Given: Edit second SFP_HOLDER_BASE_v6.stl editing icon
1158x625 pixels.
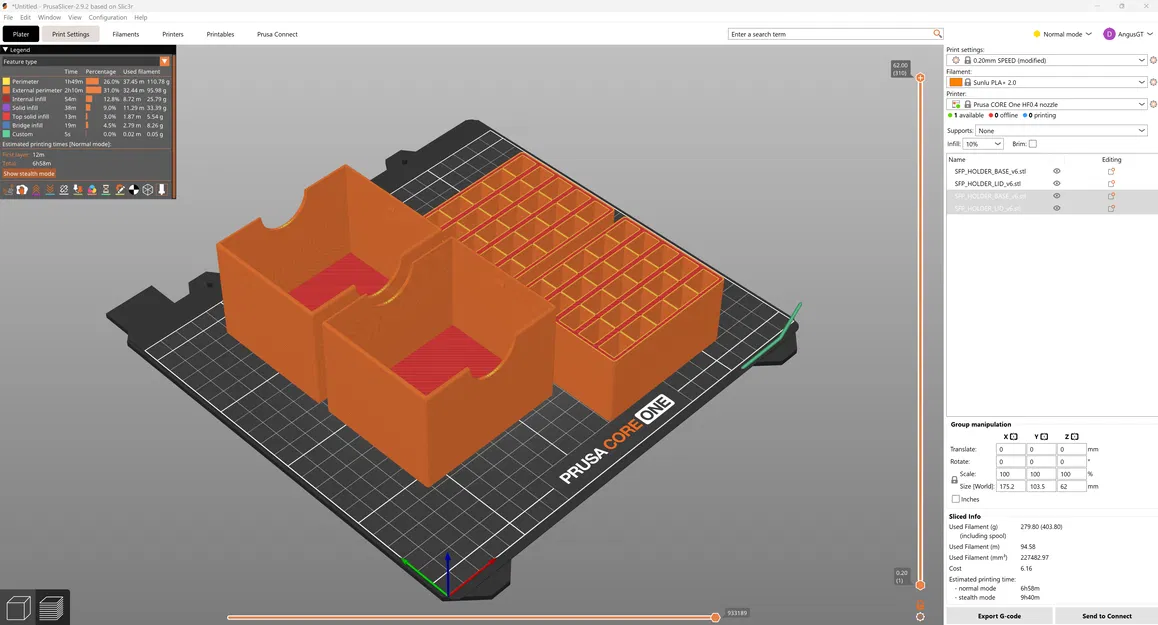Looking at the screenshot, I should tap(1111, 196).
